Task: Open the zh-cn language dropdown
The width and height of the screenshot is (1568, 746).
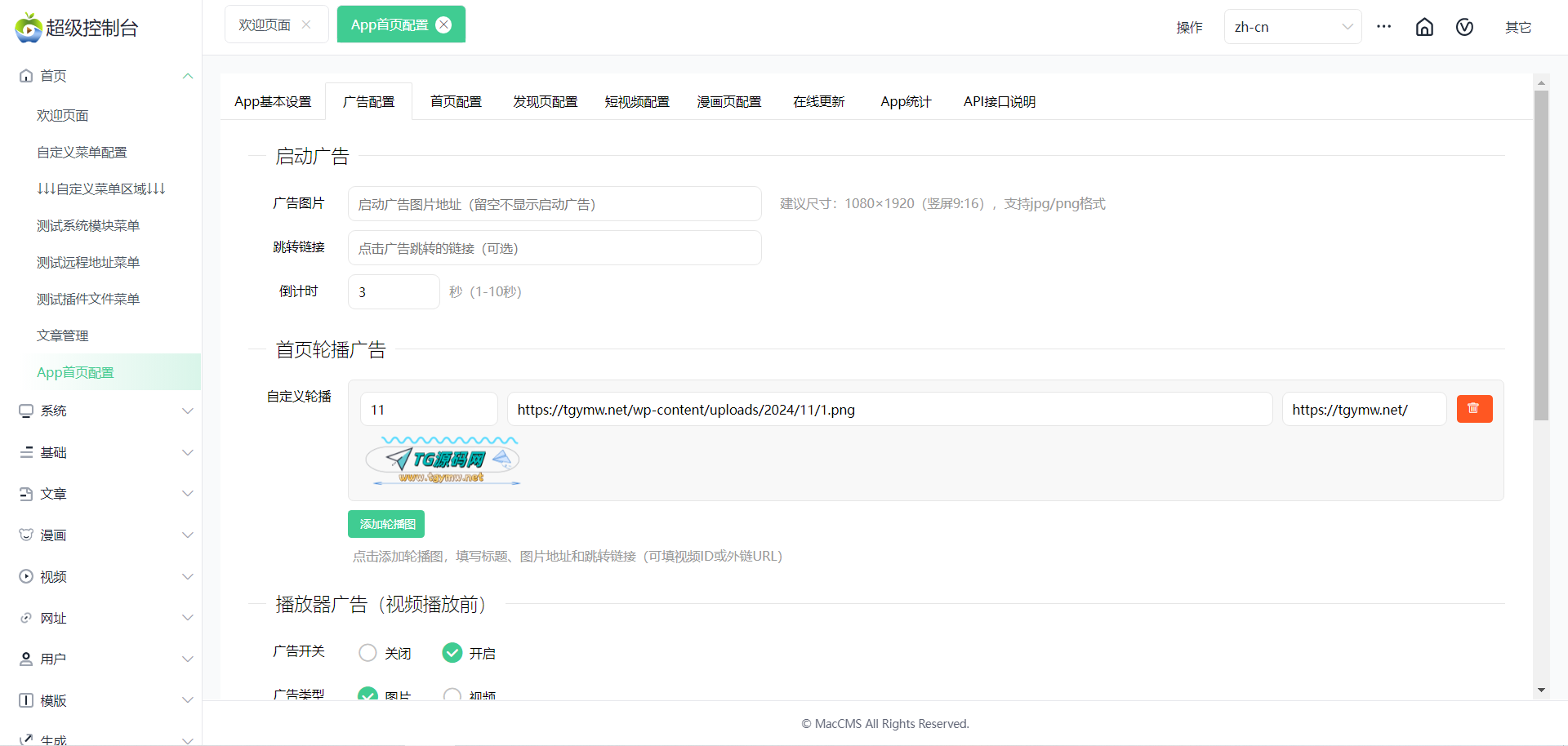Action: click(x=1292, y=27)
